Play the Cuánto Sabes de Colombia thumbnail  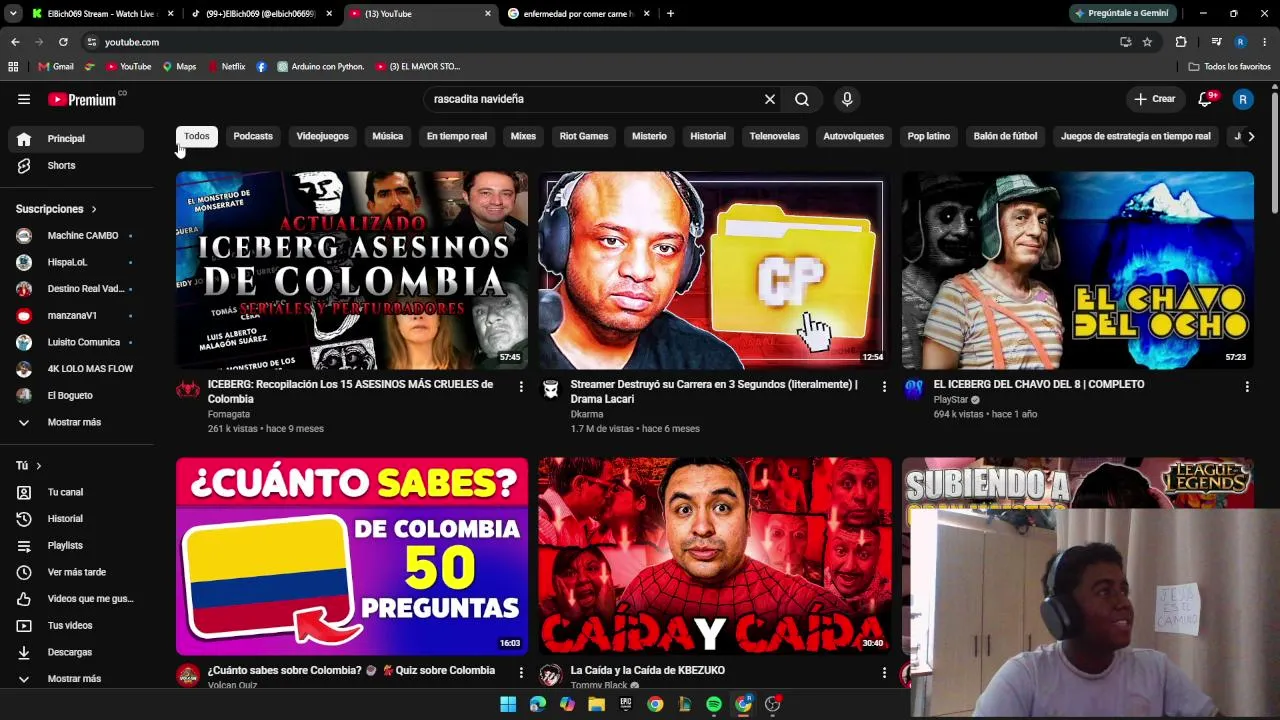click(x=352, y=556)
